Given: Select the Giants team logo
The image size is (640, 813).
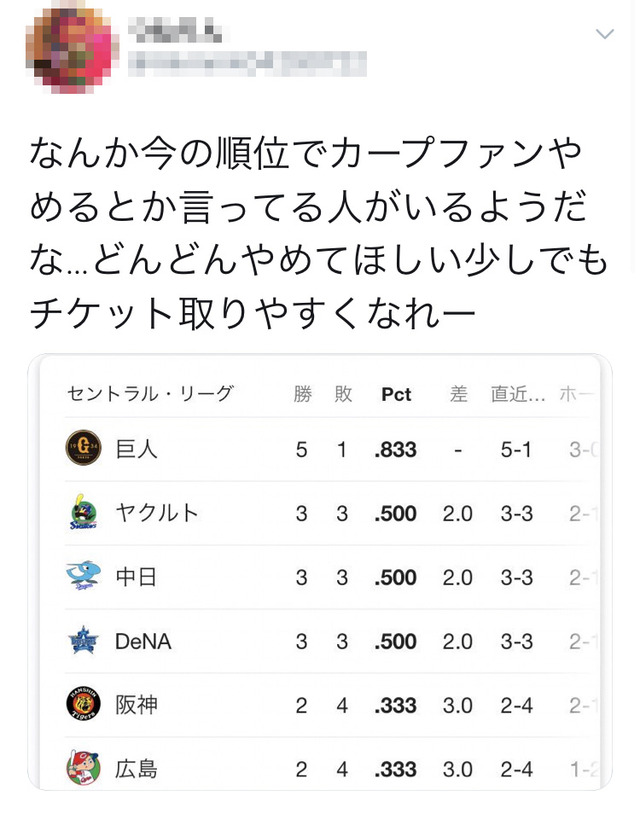Looking at the screenshot, I should pyautogui.click(x=84, y=448).
